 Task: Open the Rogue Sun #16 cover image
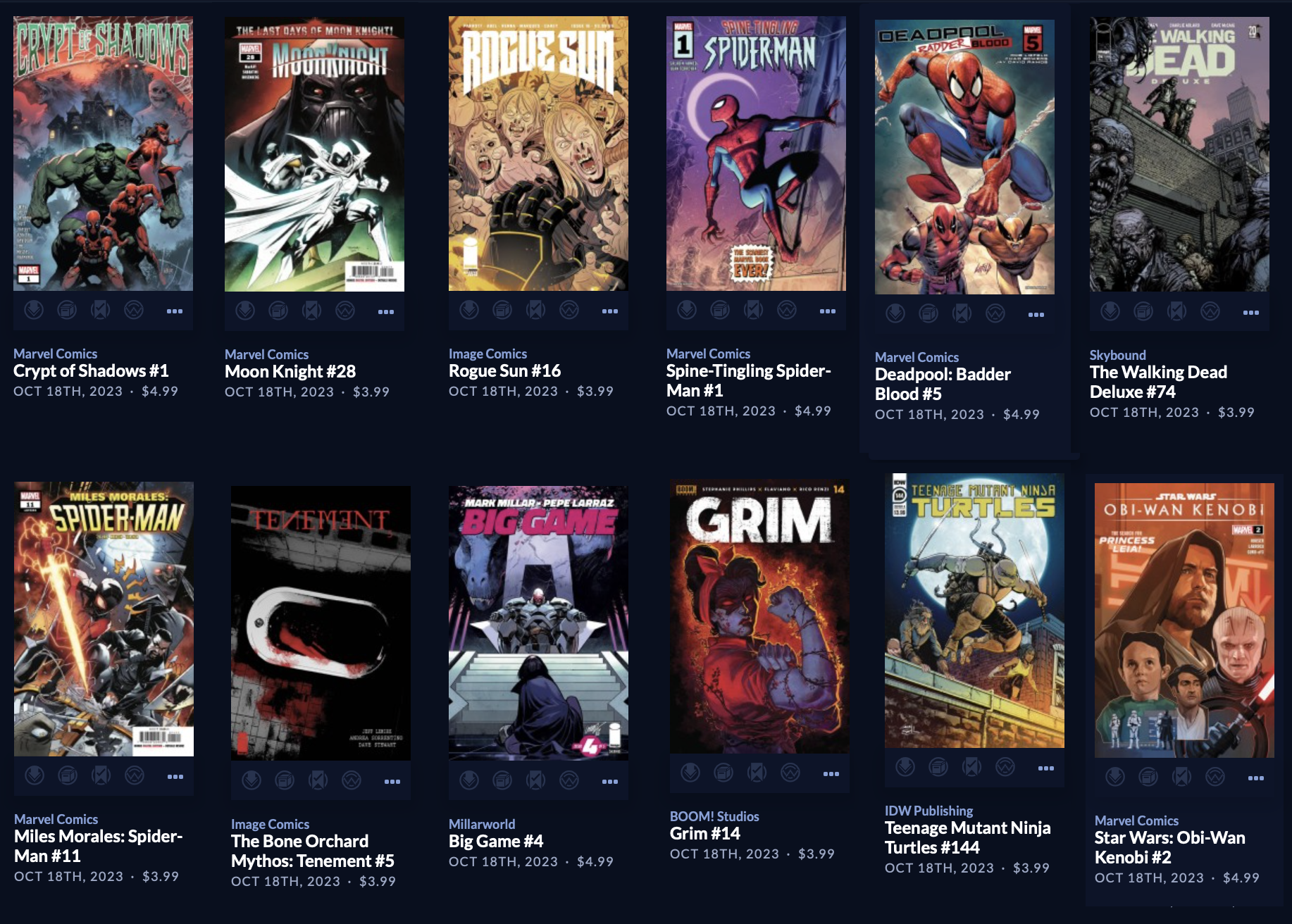tap(538, 154)
